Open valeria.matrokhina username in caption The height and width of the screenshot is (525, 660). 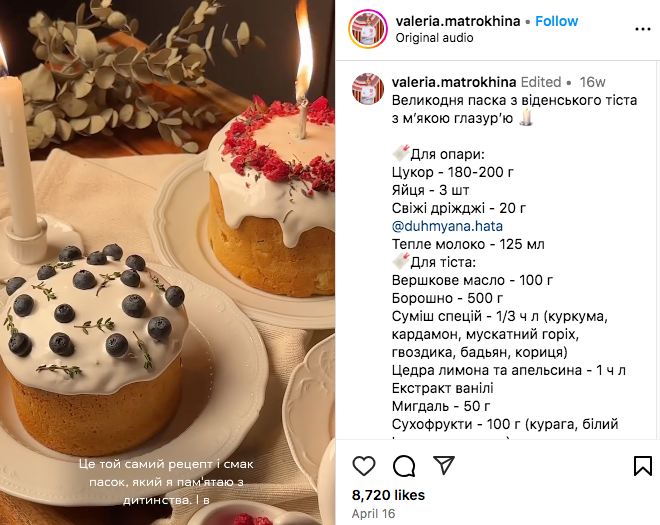tap(454, 82)
